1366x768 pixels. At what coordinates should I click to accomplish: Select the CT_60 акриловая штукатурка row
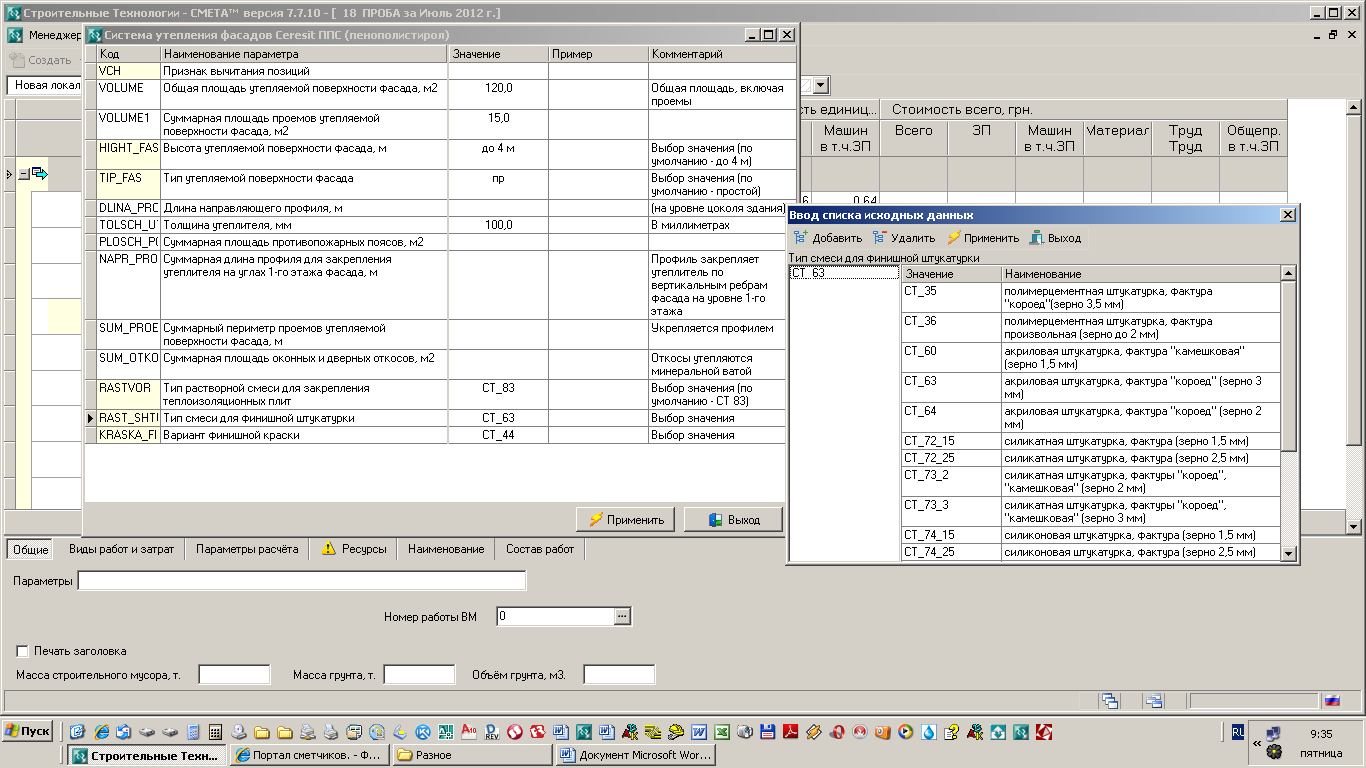click(x=1090, y=357)
